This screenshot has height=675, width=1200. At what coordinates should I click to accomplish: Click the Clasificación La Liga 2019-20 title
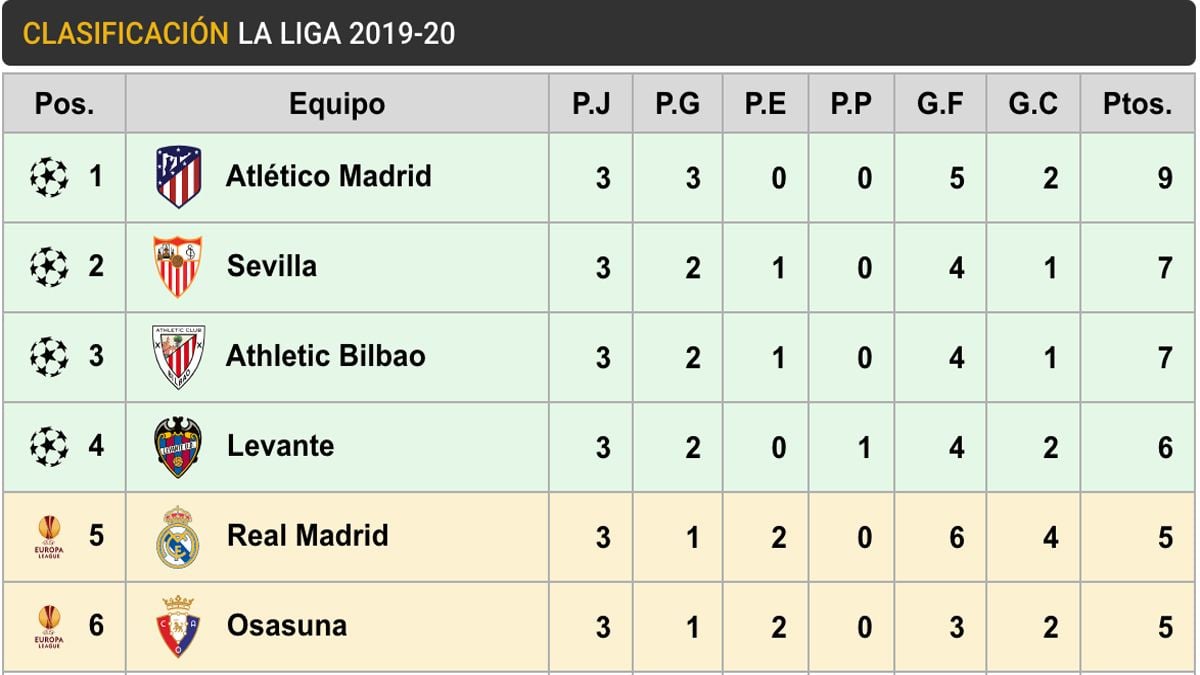[239, 33]
